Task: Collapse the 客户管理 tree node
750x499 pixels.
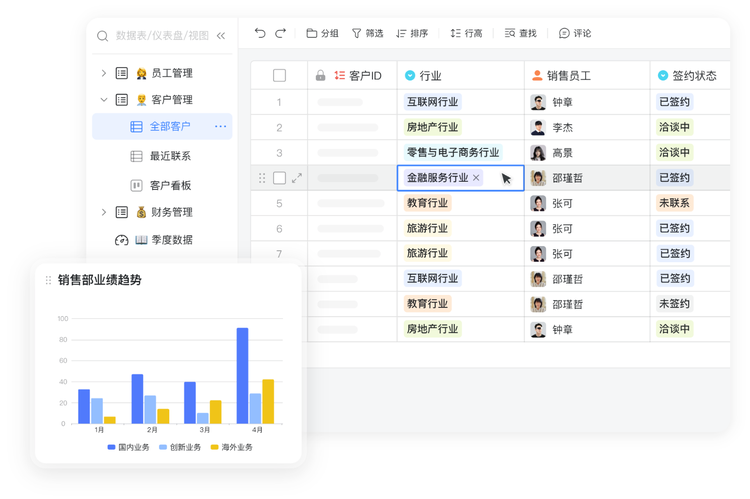Action: [104, 100]
